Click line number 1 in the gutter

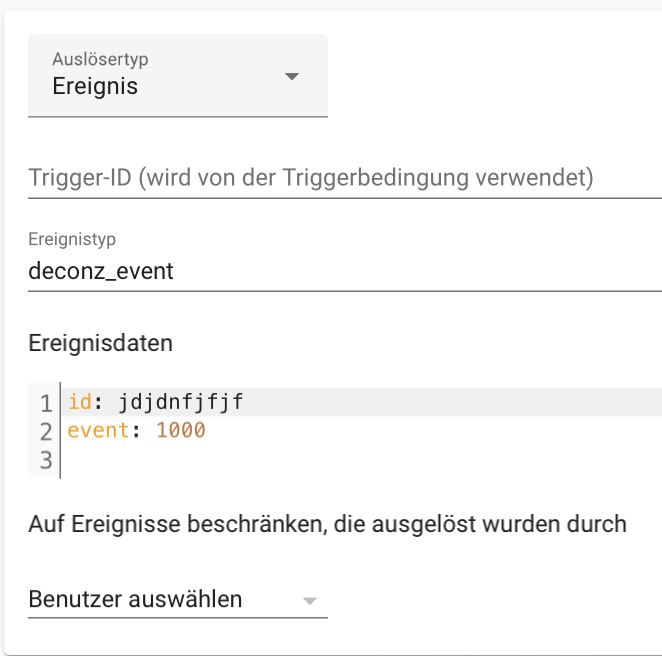(45, 404)
